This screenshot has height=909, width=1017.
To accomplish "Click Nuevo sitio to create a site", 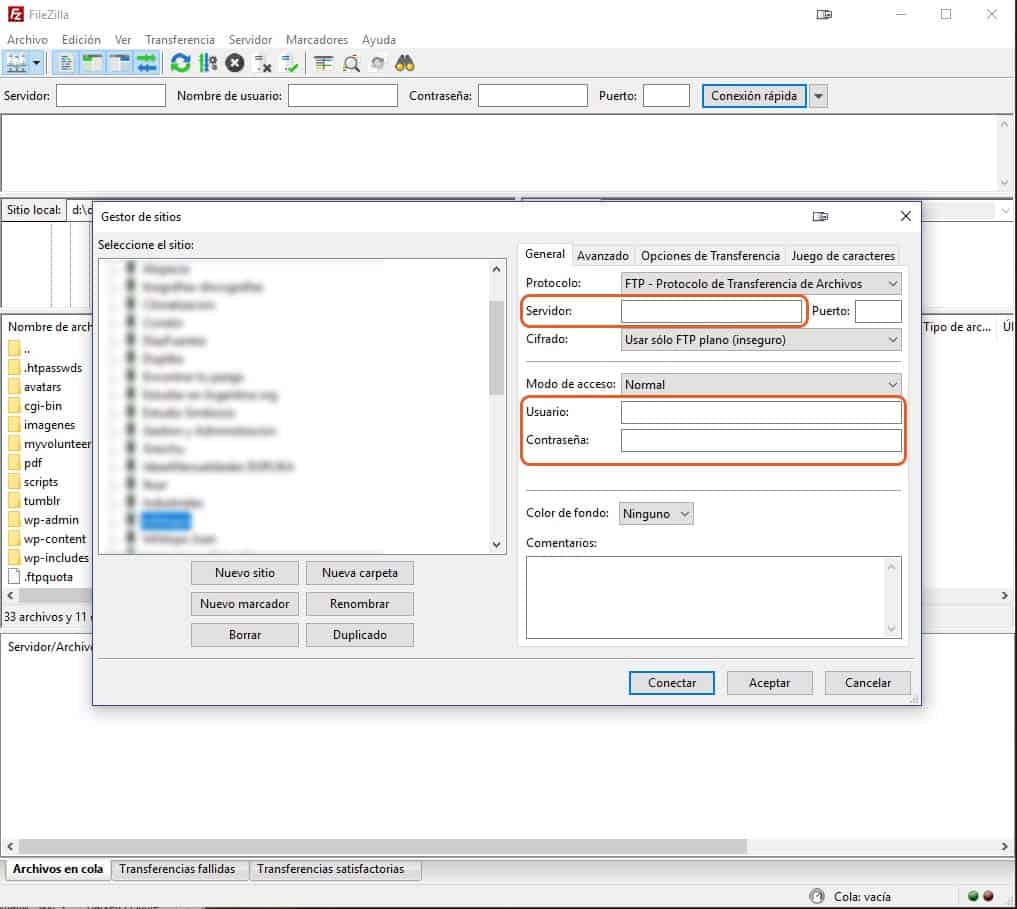I will 244,573.
